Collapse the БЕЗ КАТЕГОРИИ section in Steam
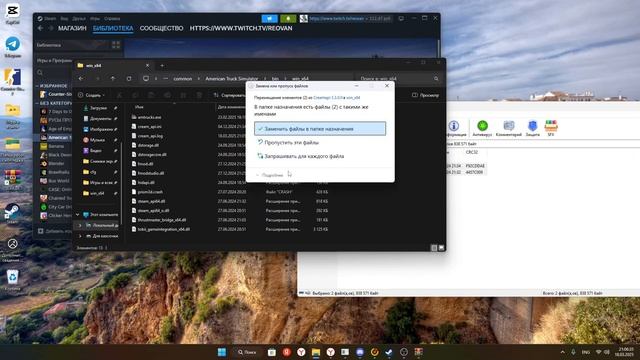 (x=37, y=103)
